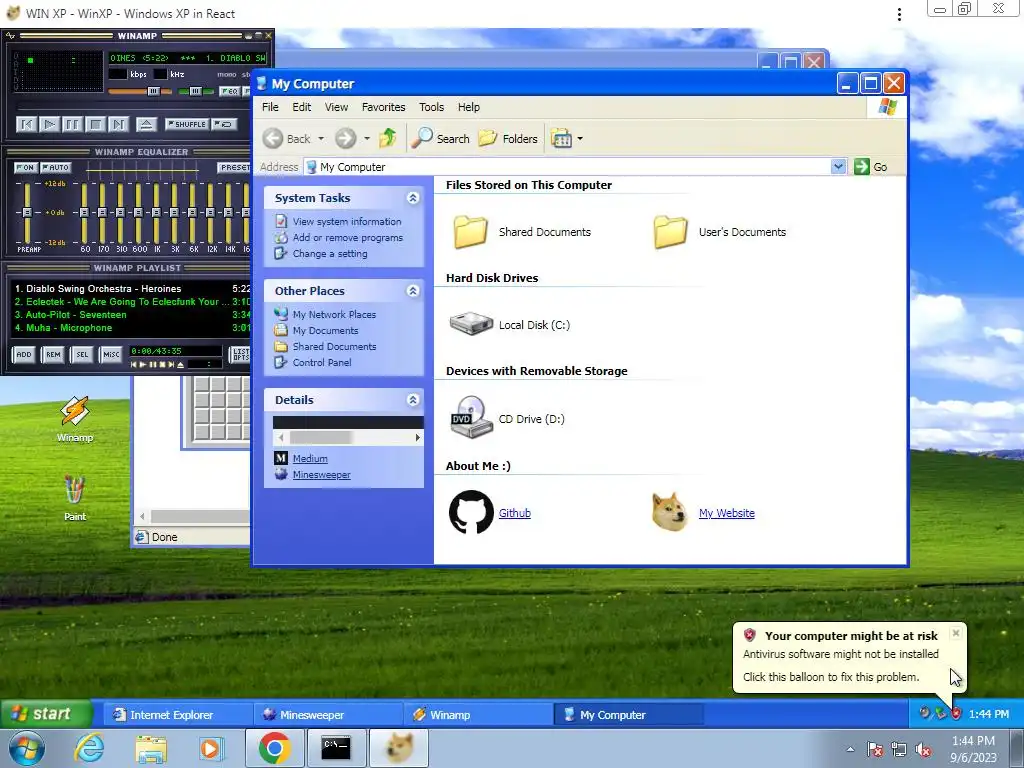This screenshot has width=1024, height=768.
Task: Select the User's Documents folder icon
Action: pyautogui.click(x=670, y=232)
